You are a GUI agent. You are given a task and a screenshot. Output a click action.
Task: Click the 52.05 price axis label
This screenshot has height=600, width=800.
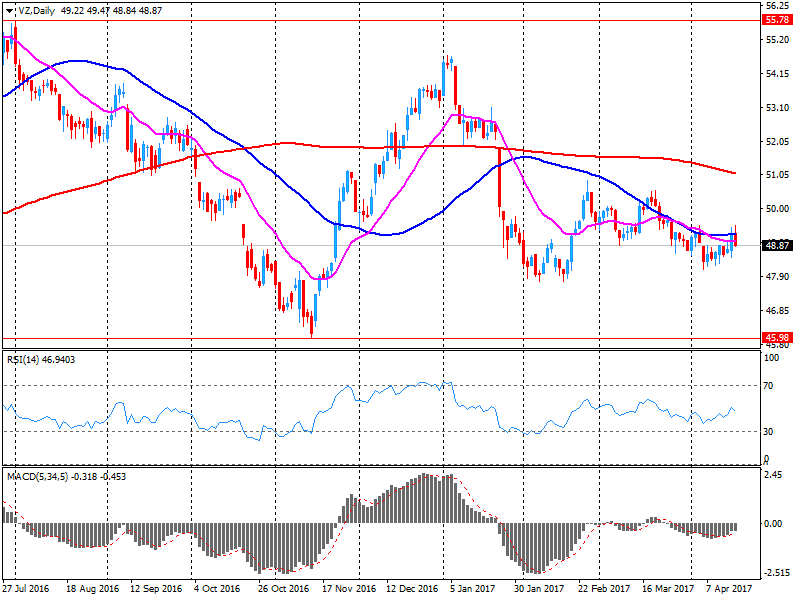pyautogui.click(x=777, y=141)
